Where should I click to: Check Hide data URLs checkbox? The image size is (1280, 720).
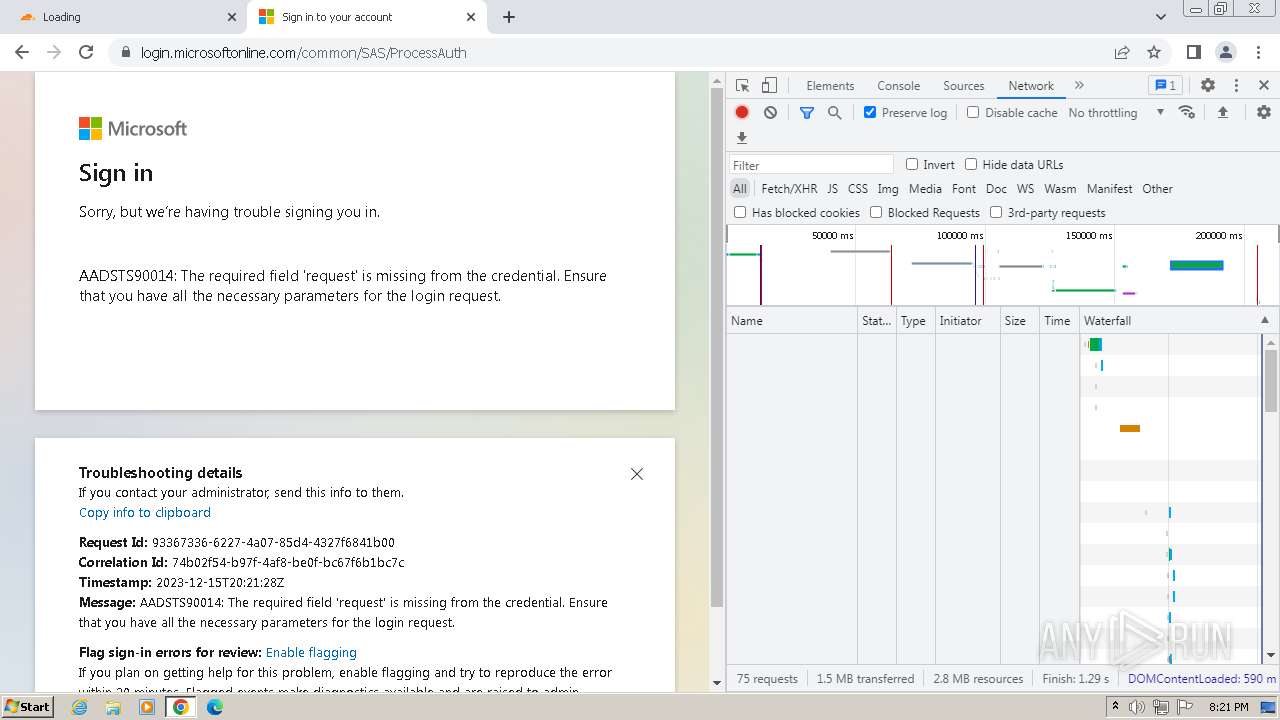tap(971, 164)
